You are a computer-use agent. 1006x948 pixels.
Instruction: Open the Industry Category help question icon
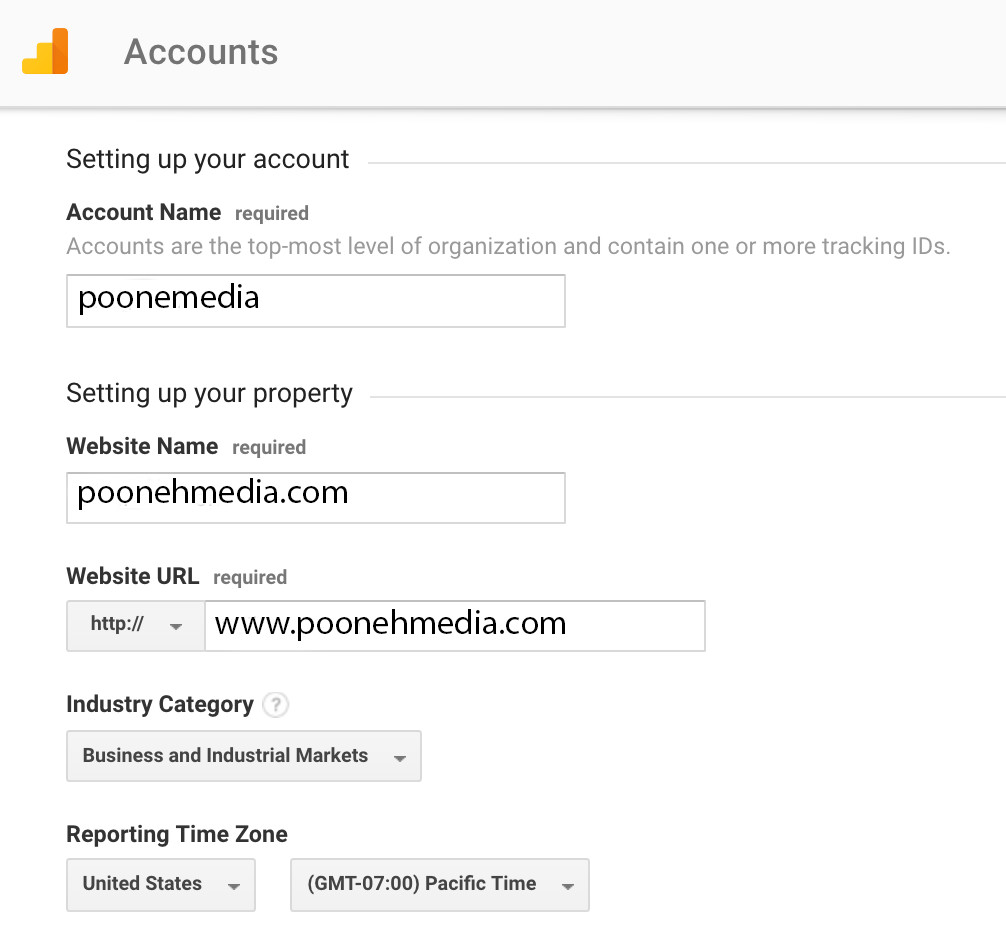pyautogui.click(x=276, y=705)
